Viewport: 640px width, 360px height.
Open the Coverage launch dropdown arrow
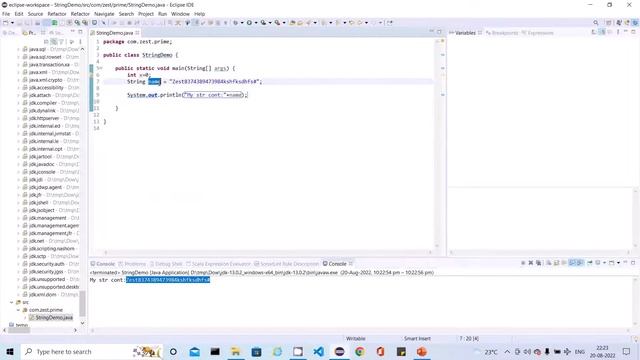270,23
